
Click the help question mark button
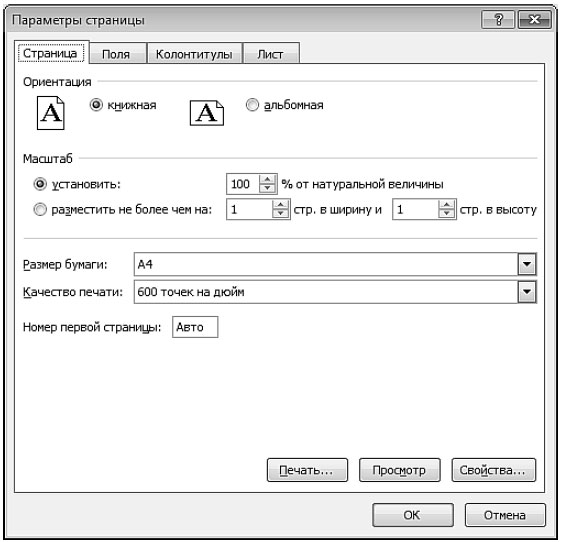click(x=499, y=19)
